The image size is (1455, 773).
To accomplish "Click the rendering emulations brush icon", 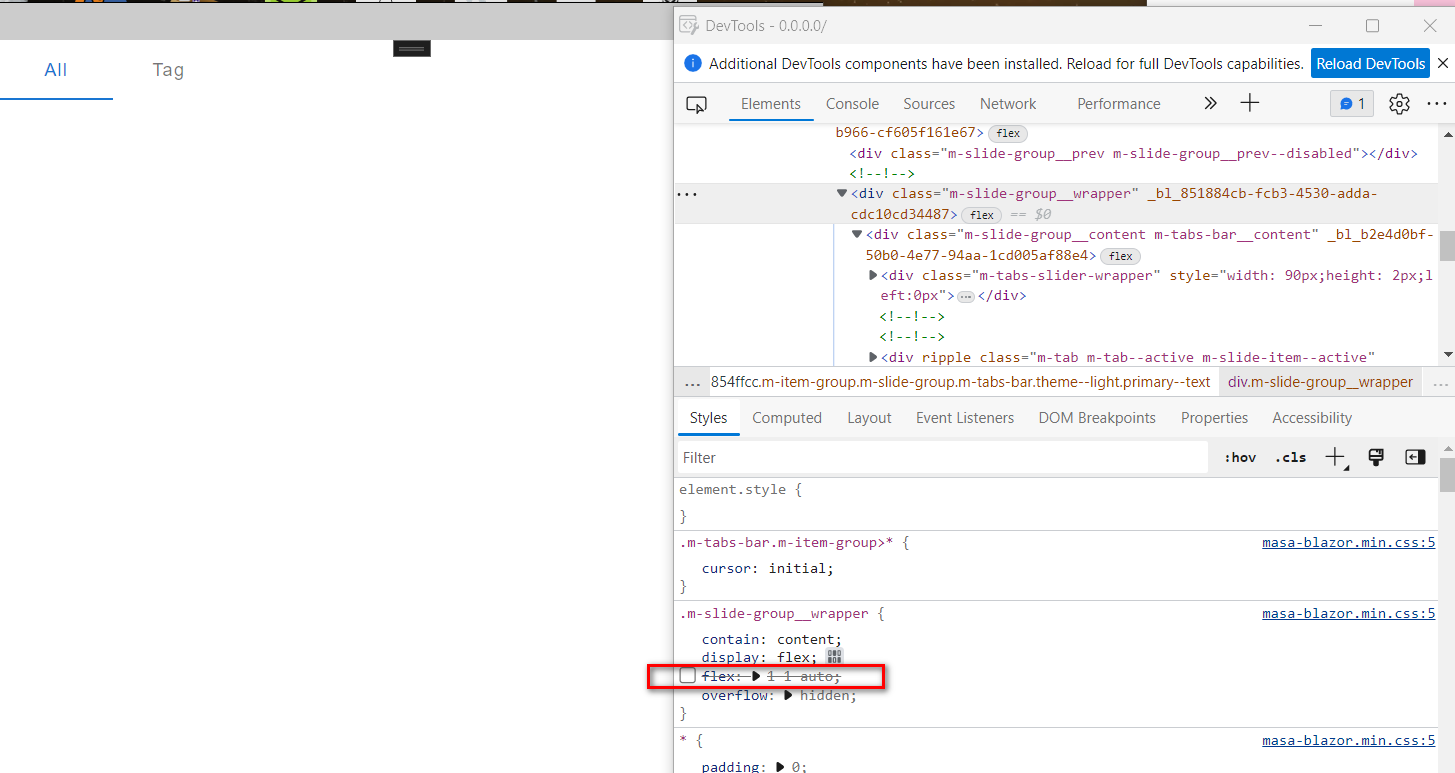I will point(1376,457).
